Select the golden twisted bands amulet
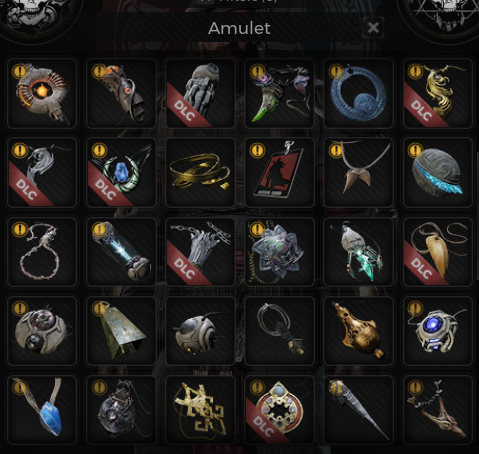479x454 pixels. [200, 172]
